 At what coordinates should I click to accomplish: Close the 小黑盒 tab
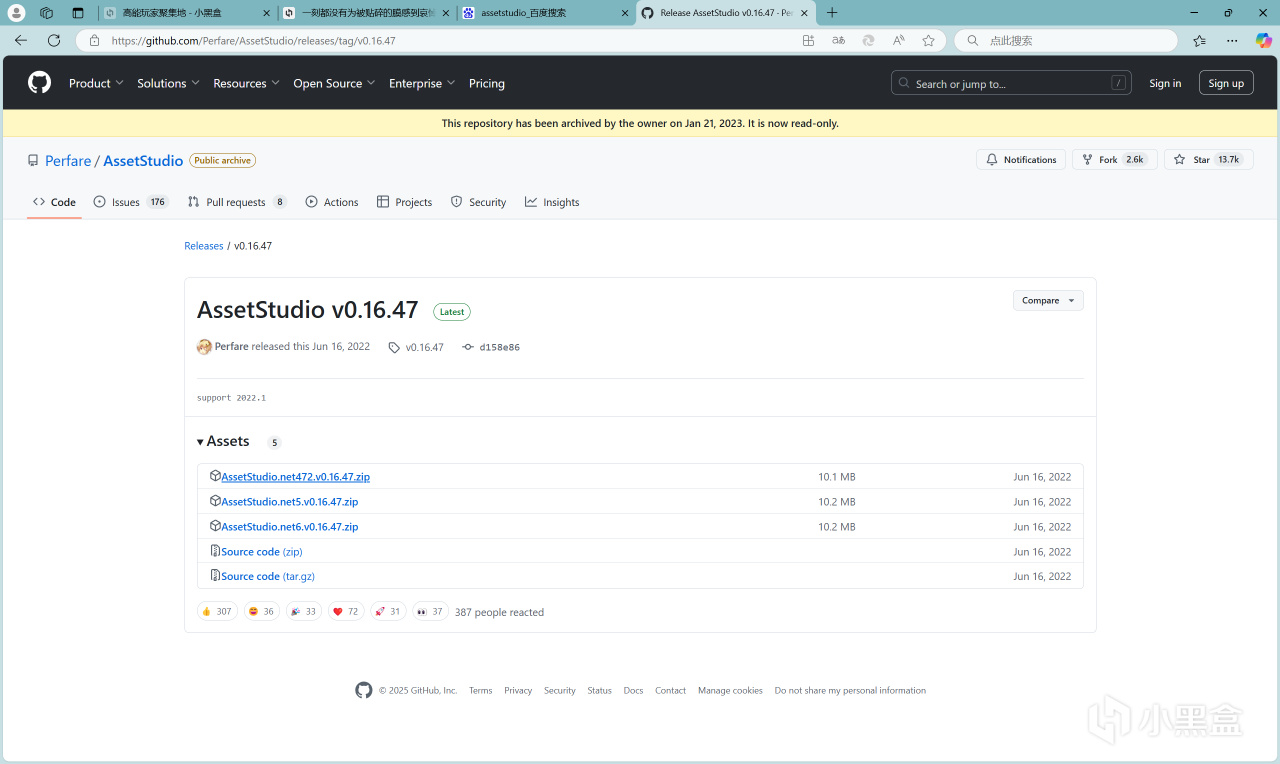pyautogui.click(x=267, y=13)
